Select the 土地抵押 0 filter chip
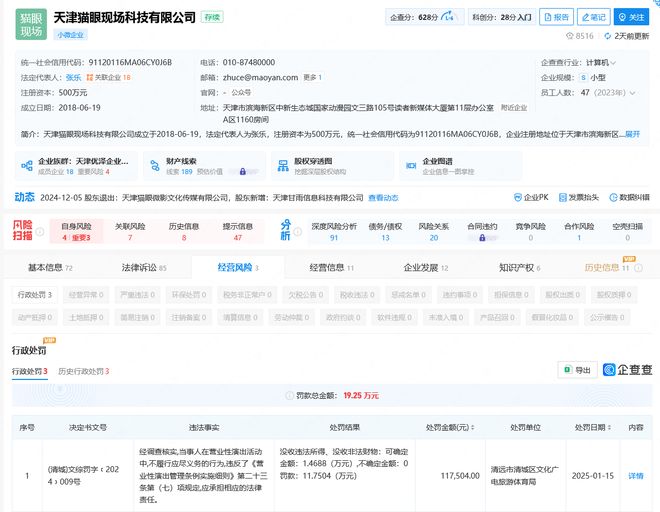This screenshot has height=512, width=660. pos(86,317)
